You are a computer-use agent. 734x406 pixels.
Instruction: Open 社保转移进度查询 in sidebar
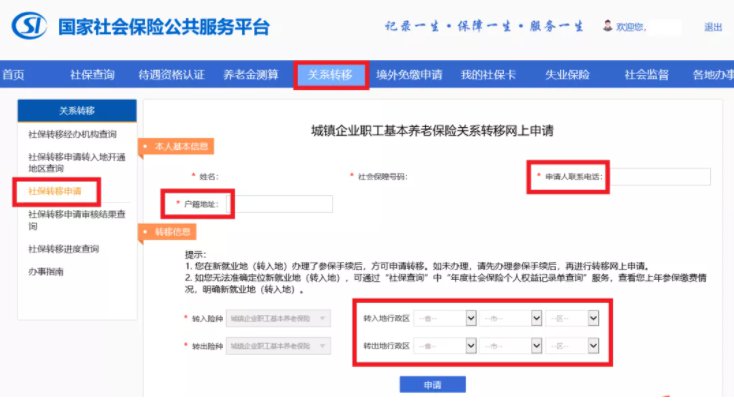click(64, 249)
